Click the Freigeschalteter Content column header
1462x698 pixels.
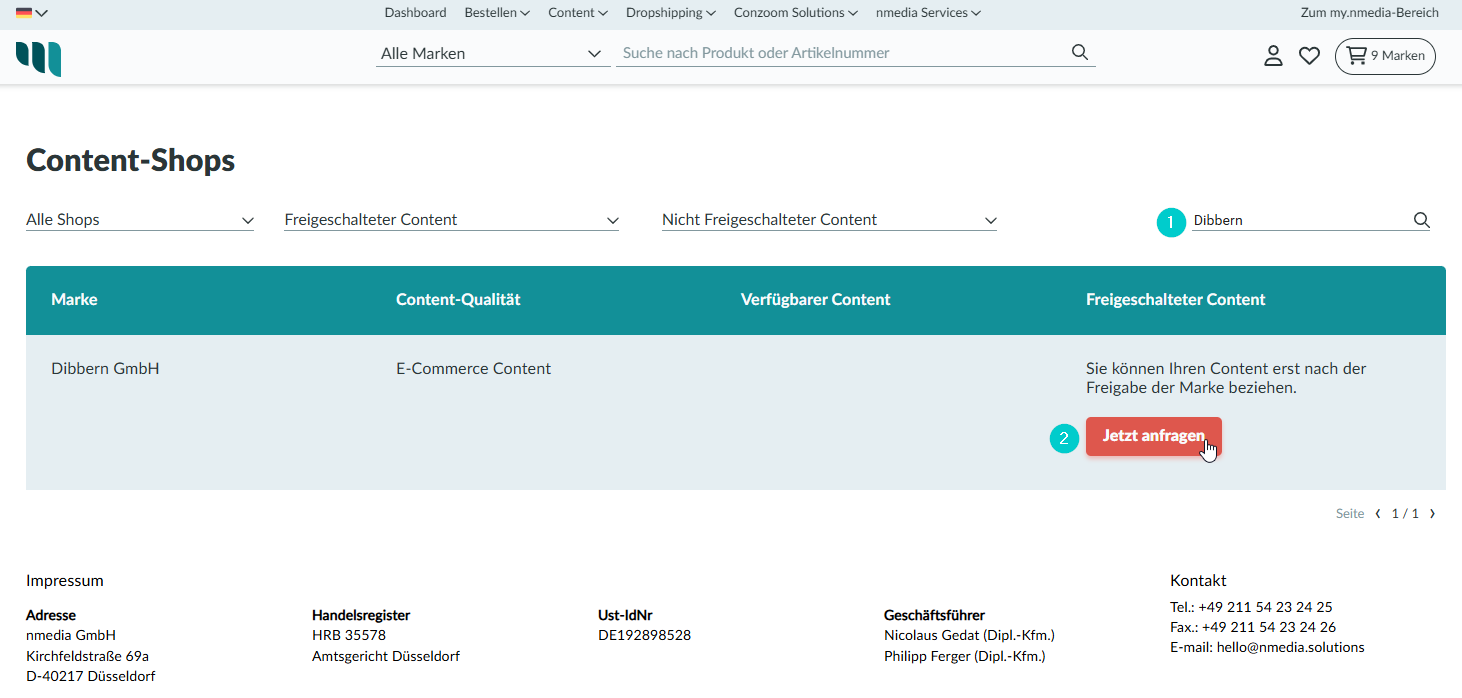[1176, 300]
